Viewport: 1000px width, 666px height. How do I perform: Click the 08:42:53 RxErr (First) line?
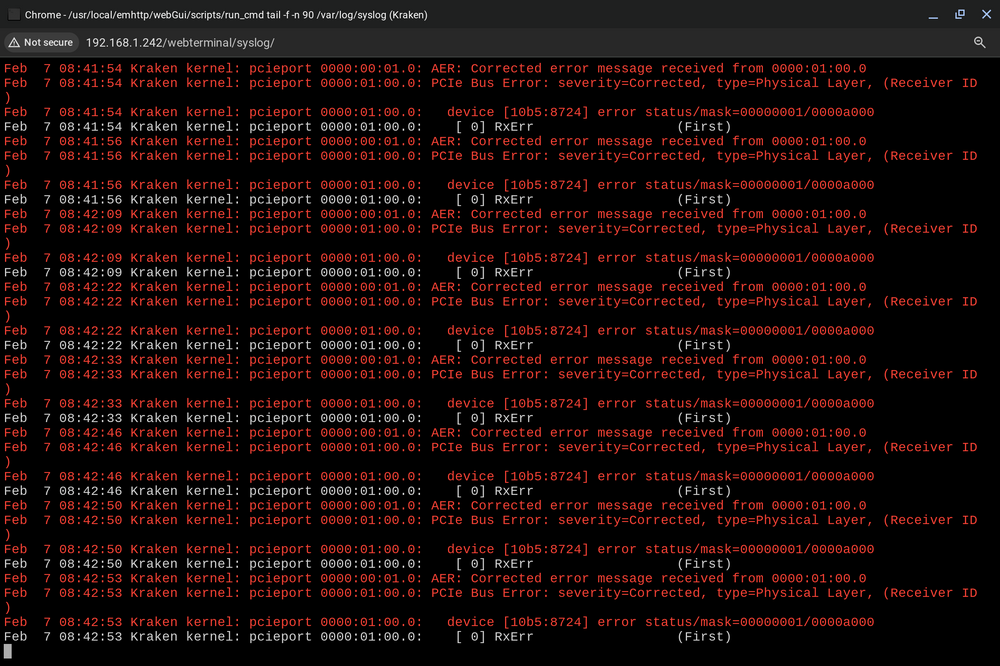[367, 637]
